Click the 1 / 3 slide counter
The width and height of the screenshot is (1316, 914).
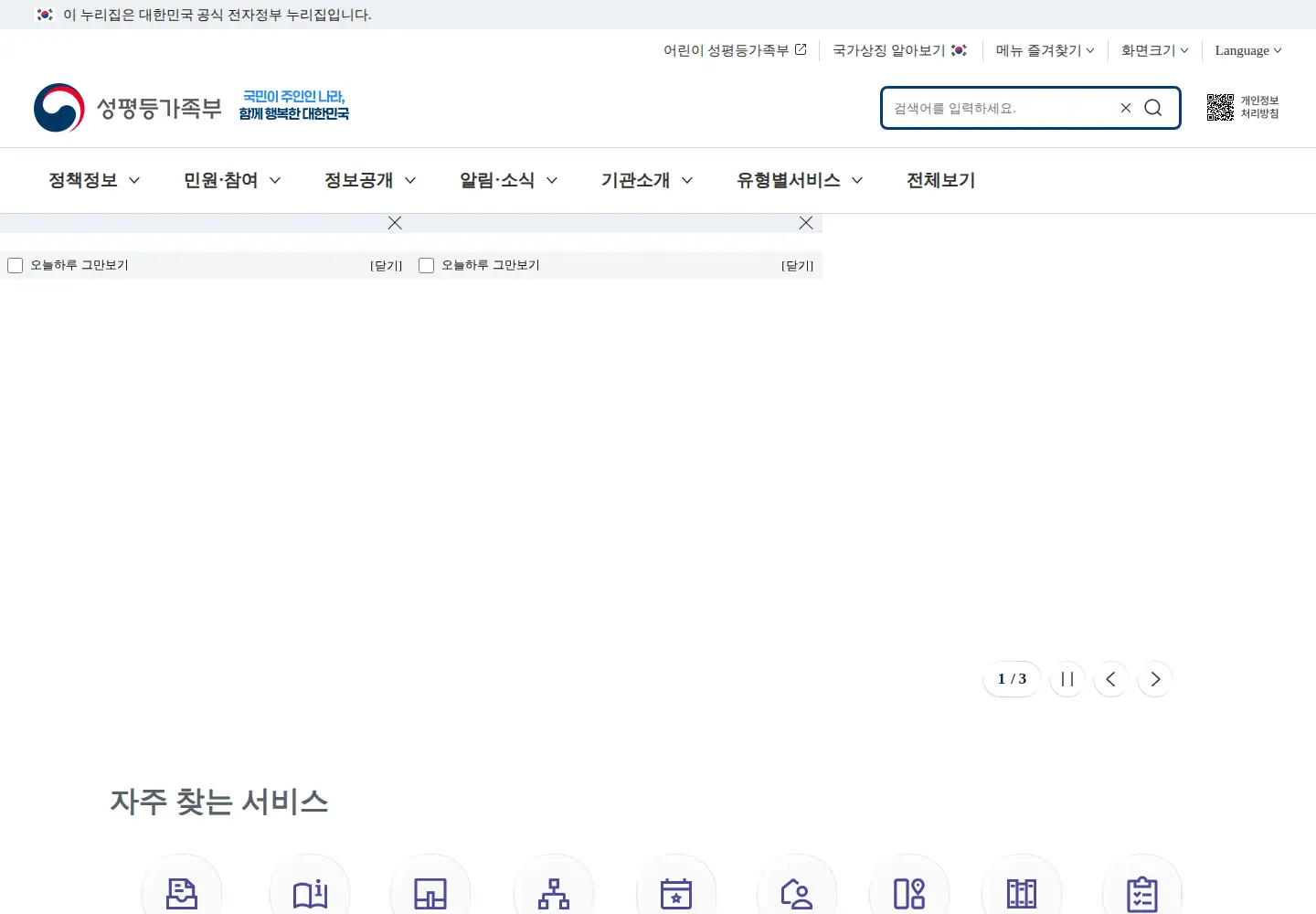click(1012, 679)
